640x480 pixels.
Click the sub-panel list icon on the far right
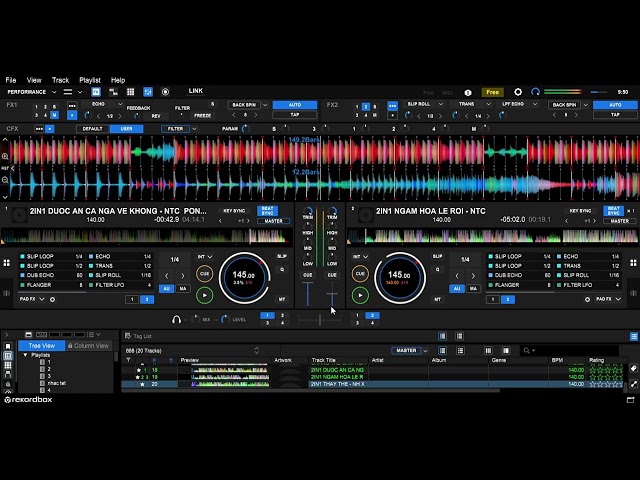[634, 336]
